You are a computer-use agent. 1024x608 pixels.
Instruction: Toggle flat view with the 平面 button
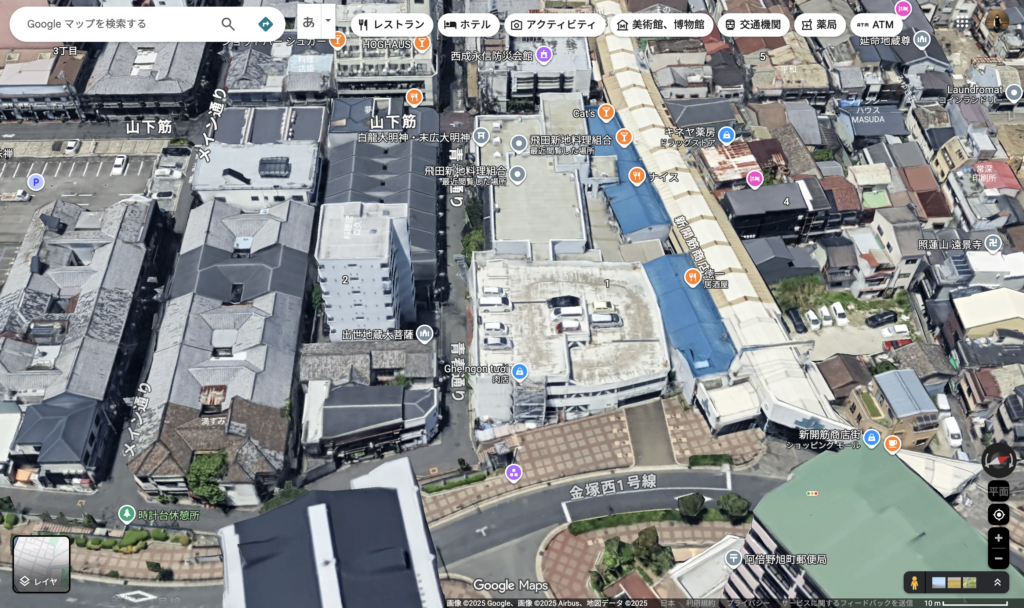coord(998,491)
